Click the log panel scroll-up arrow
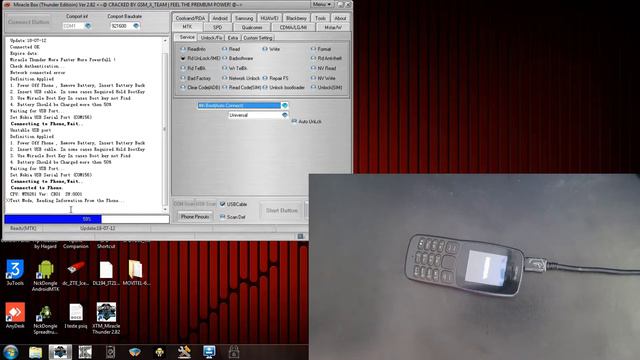The image size is (640, 360). click(x=165, y=41)
